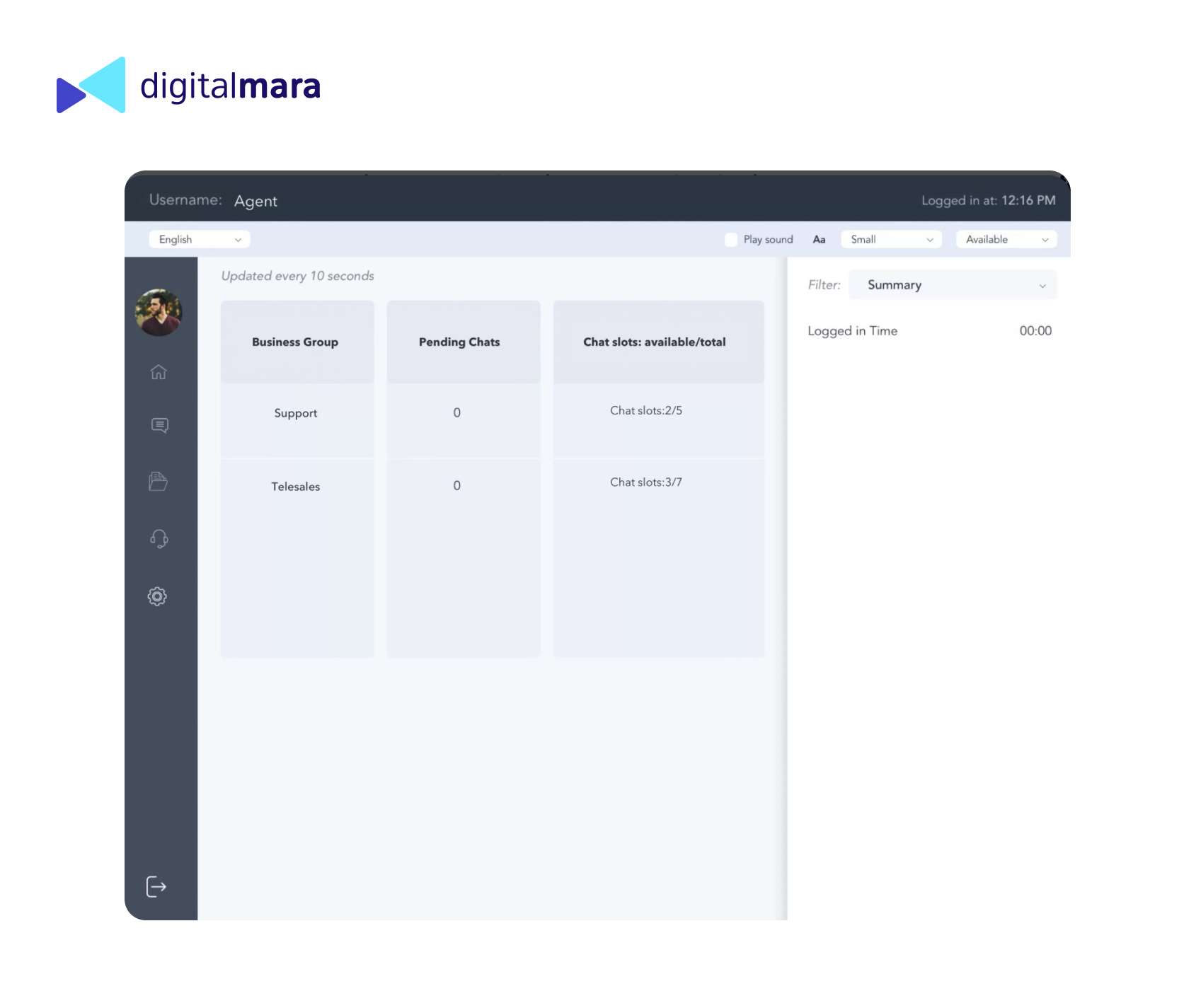Click the digitalmara logo
This screenshot has height=1008, width=1196.
189,86
